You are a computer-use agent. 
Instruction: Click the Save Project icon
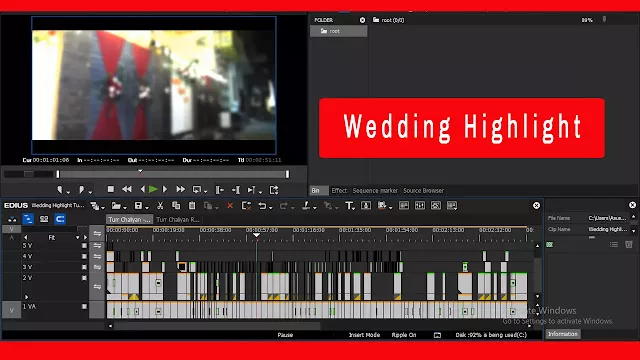[138, 206]
